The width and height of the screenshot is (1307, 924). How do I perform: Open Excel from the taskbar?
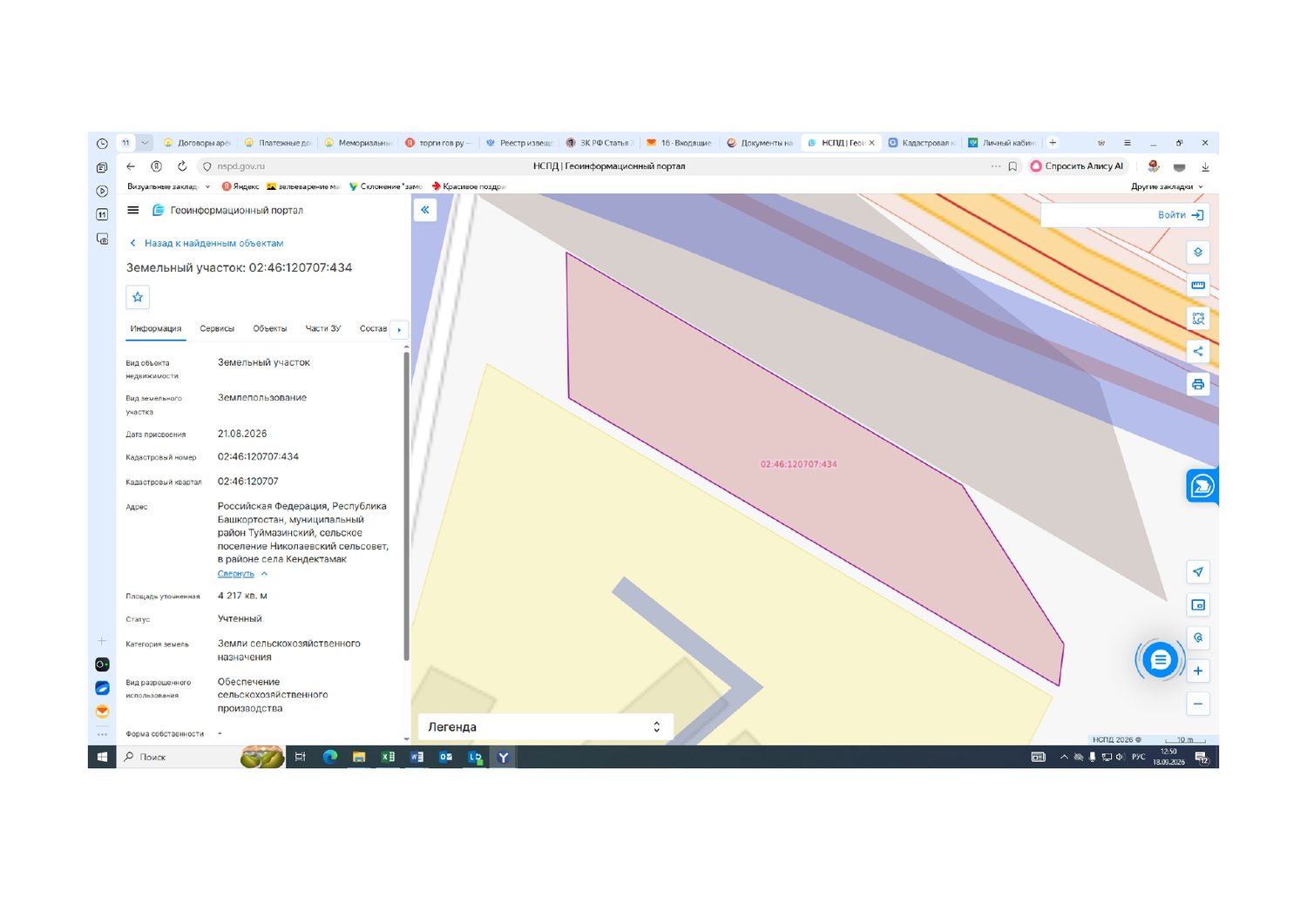click(x=388, y=757)
